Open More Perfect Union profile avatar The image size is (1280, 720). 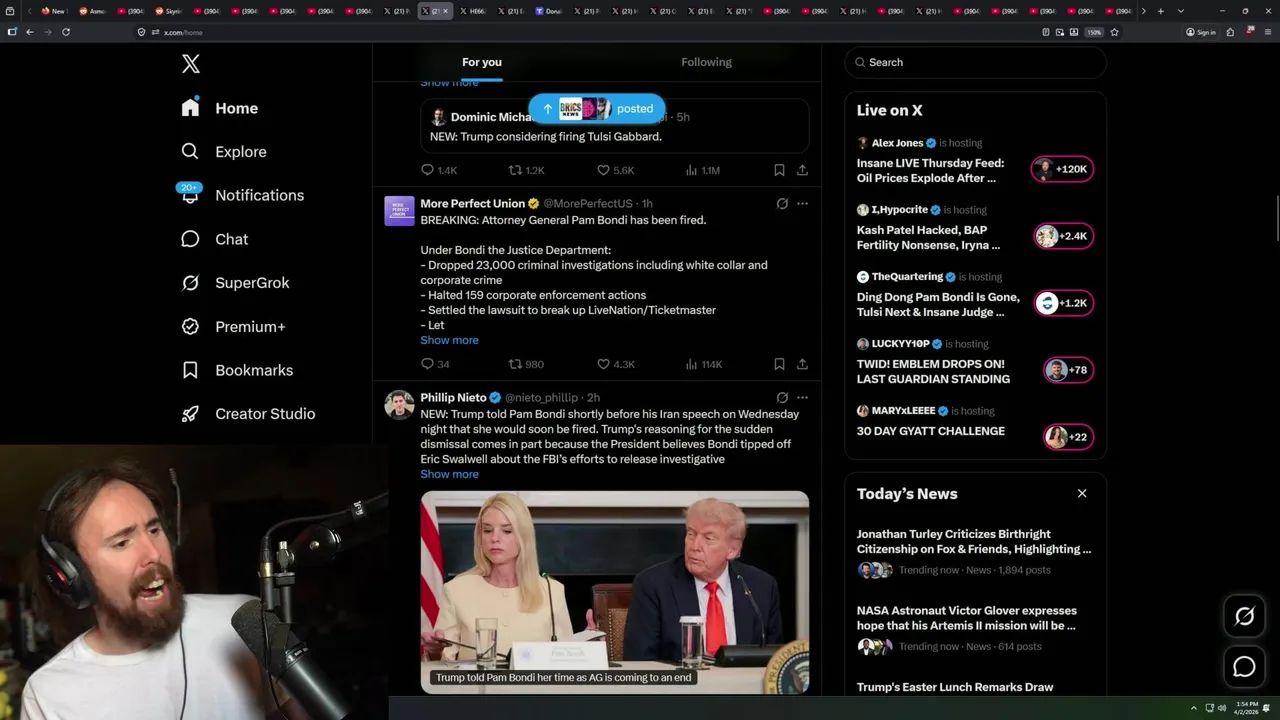399,211
